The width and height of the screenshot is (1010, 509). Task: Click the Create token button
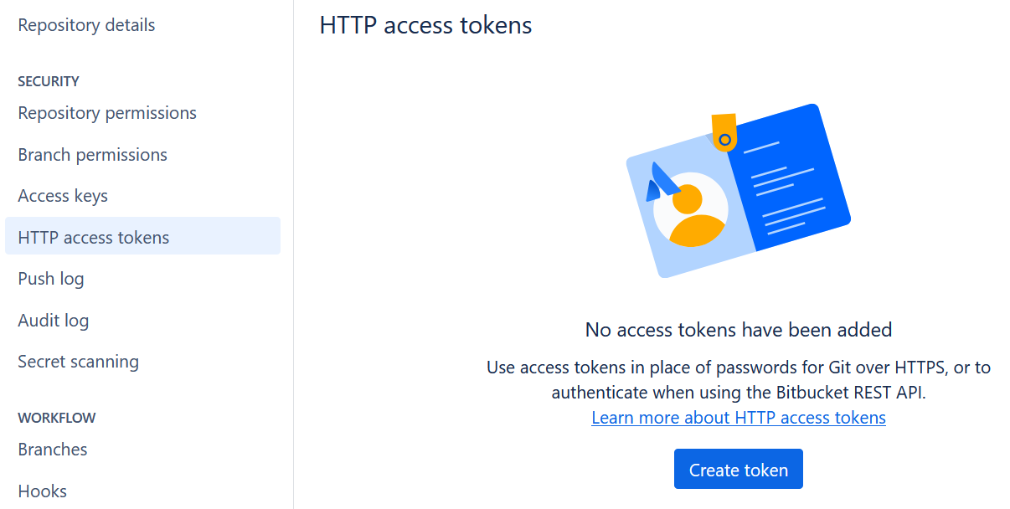738,470
